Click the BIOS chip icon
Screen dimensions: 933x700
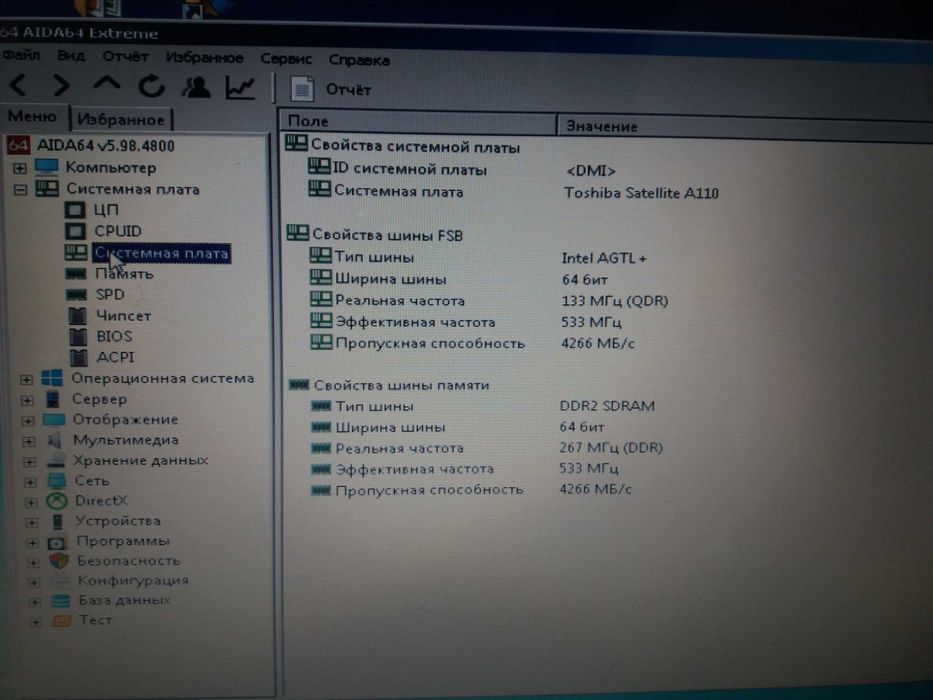coord(78,336)
